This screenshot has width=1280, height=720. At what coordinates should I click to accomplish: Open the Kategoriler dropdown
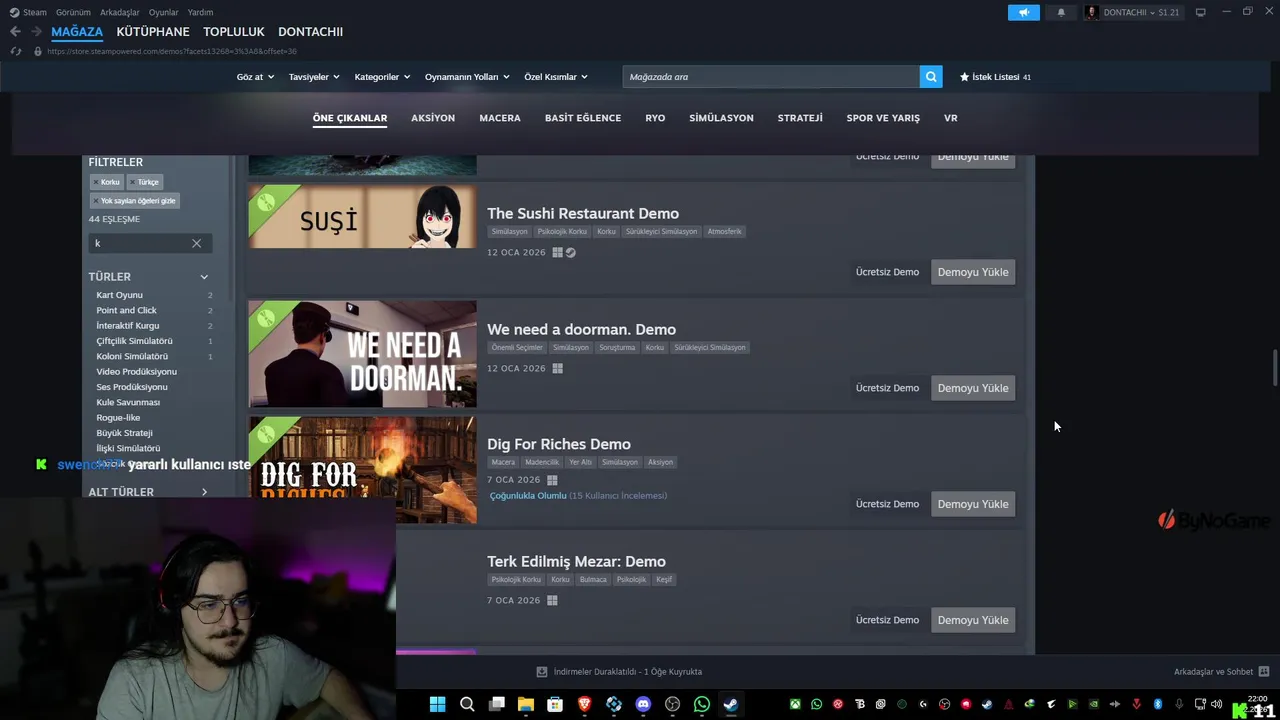tap(382, 77)
